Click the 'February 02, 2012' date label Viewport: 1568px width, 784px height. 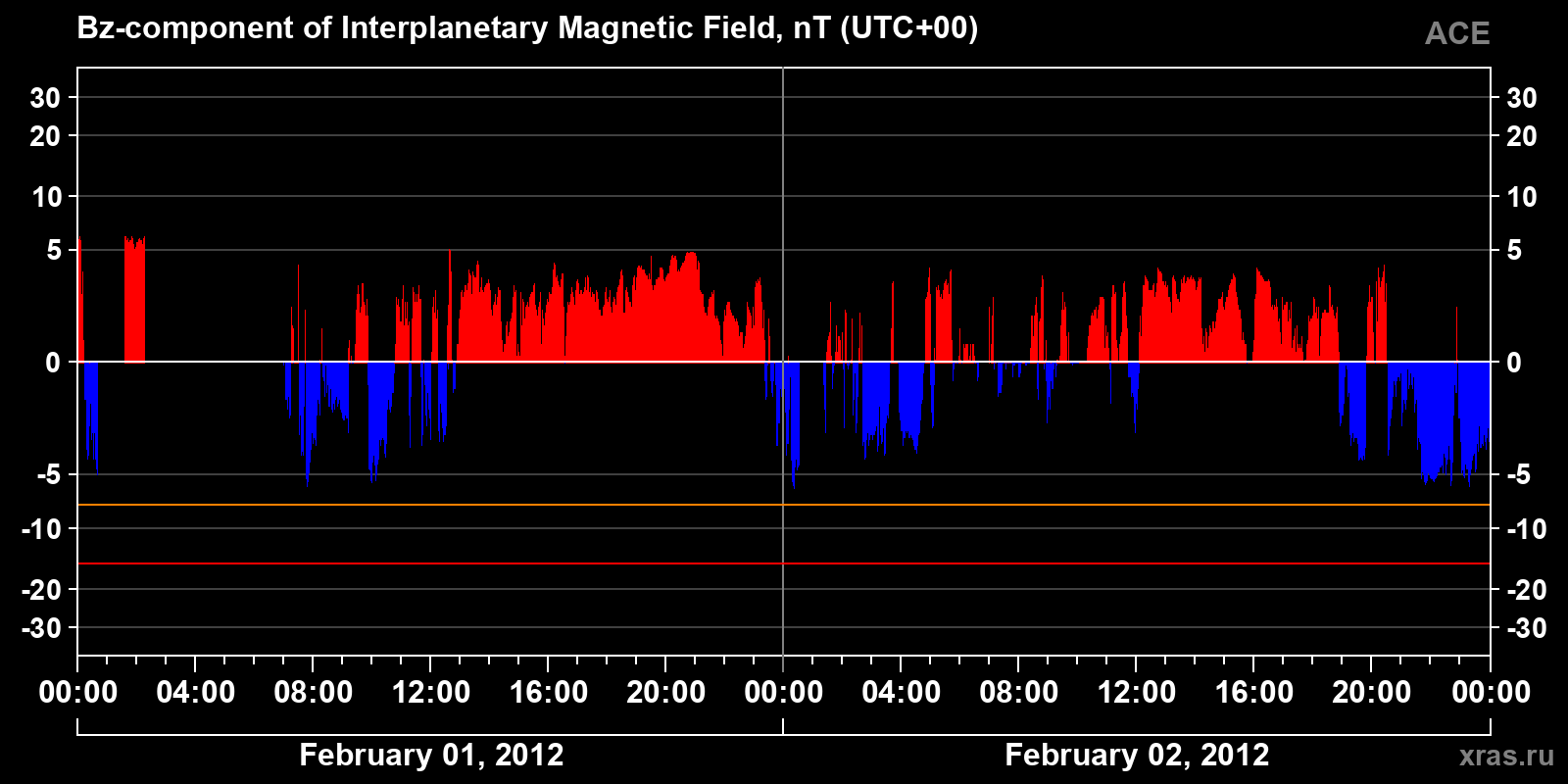1137,755
